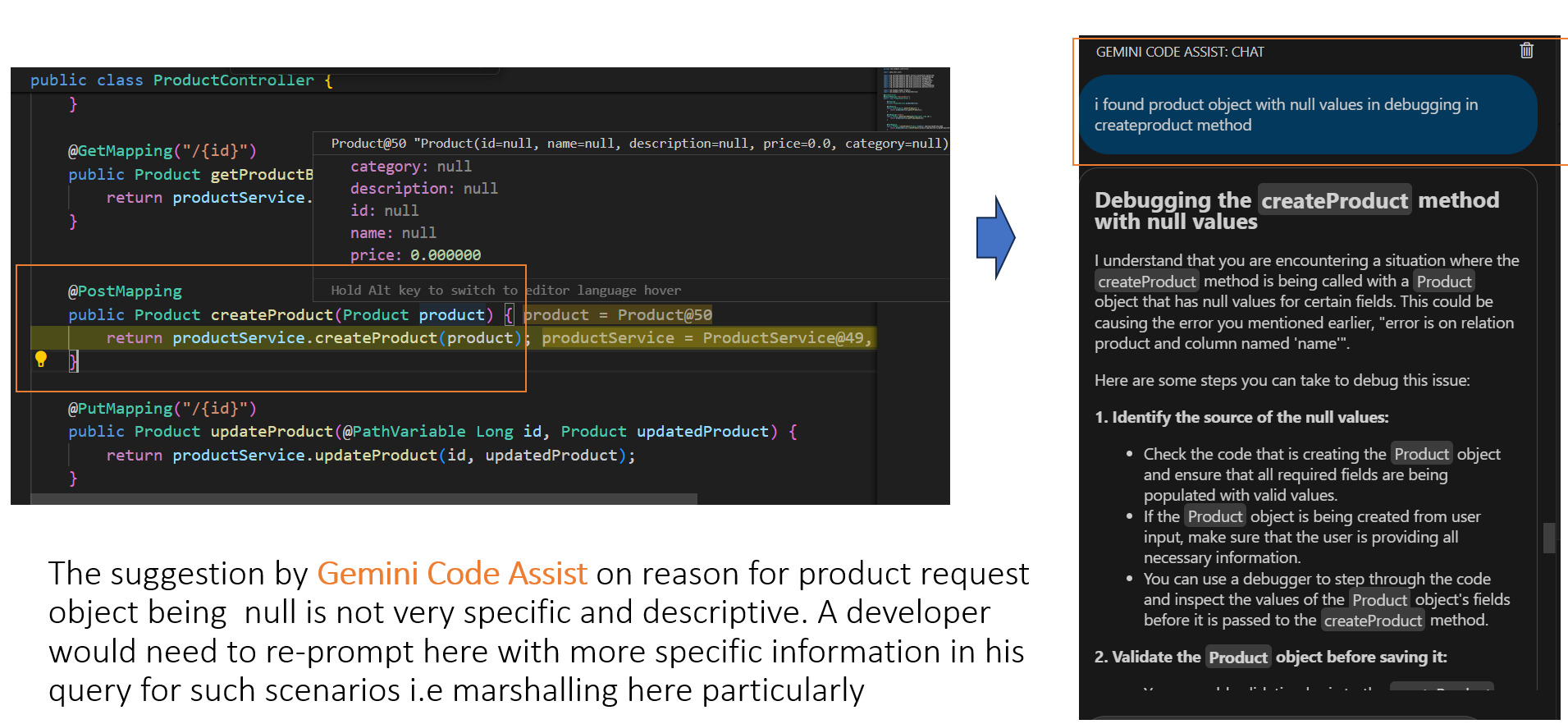
Task: Click the editor's horizontal scrollbar
Action: pos(363,499)
